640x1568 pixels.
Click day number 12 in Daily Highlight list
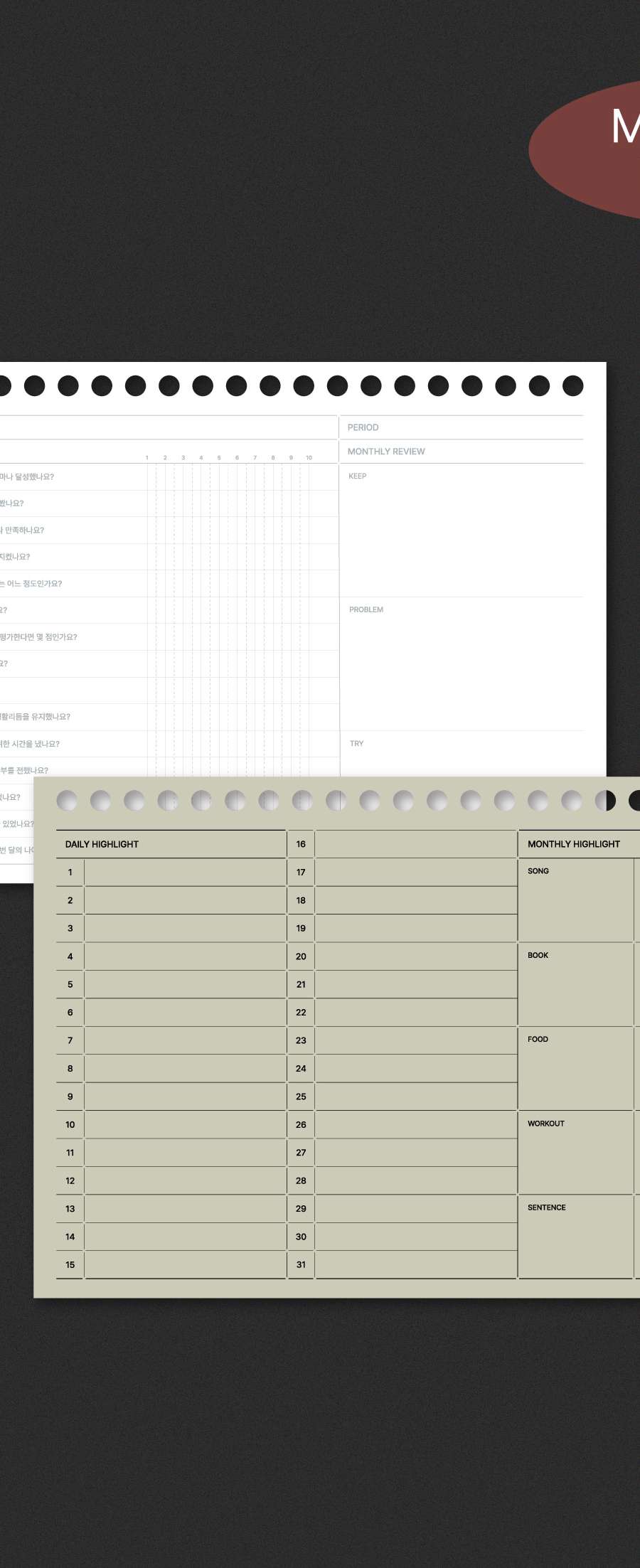click(x=70, y=1181)
